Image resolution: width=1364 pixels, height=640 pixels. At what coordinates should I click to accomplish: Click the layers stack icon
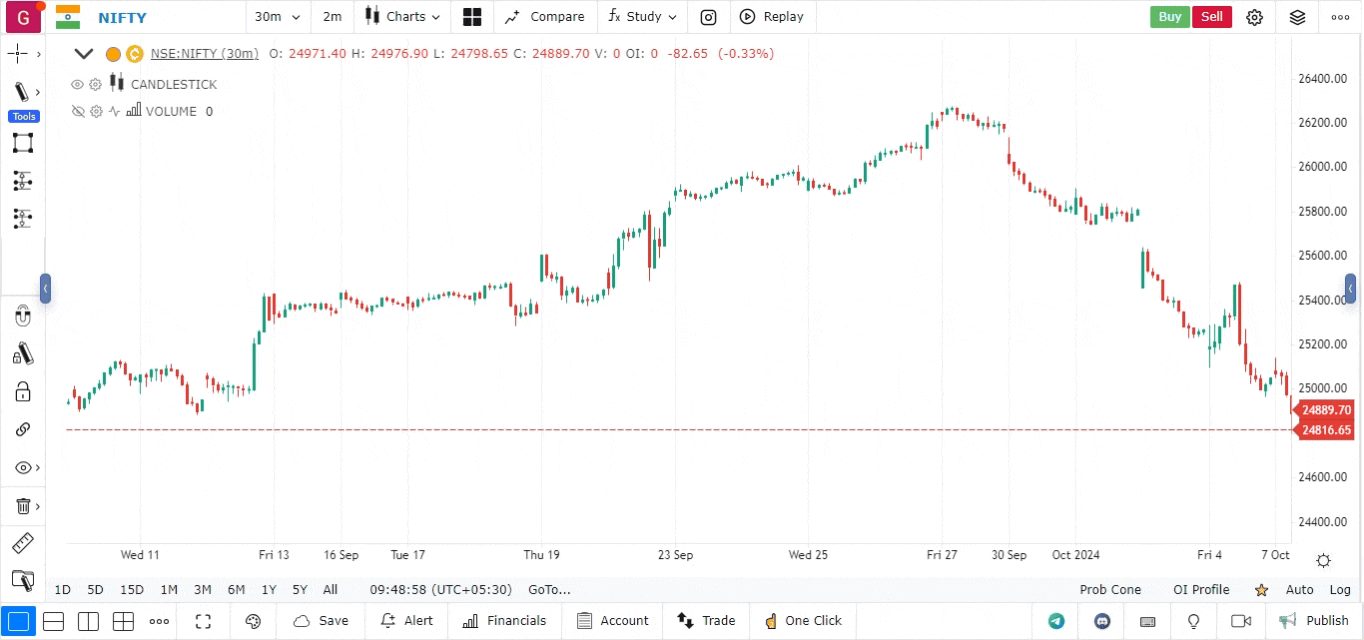1297,17
